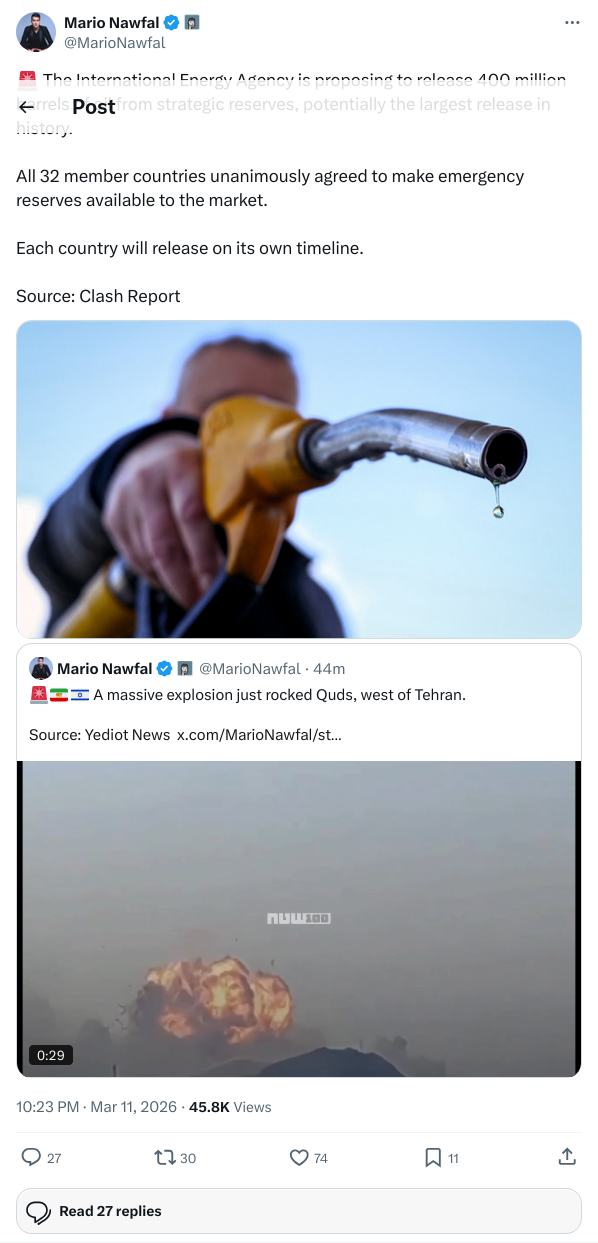Click the affiliate badge next to verified checkmark

192,22
